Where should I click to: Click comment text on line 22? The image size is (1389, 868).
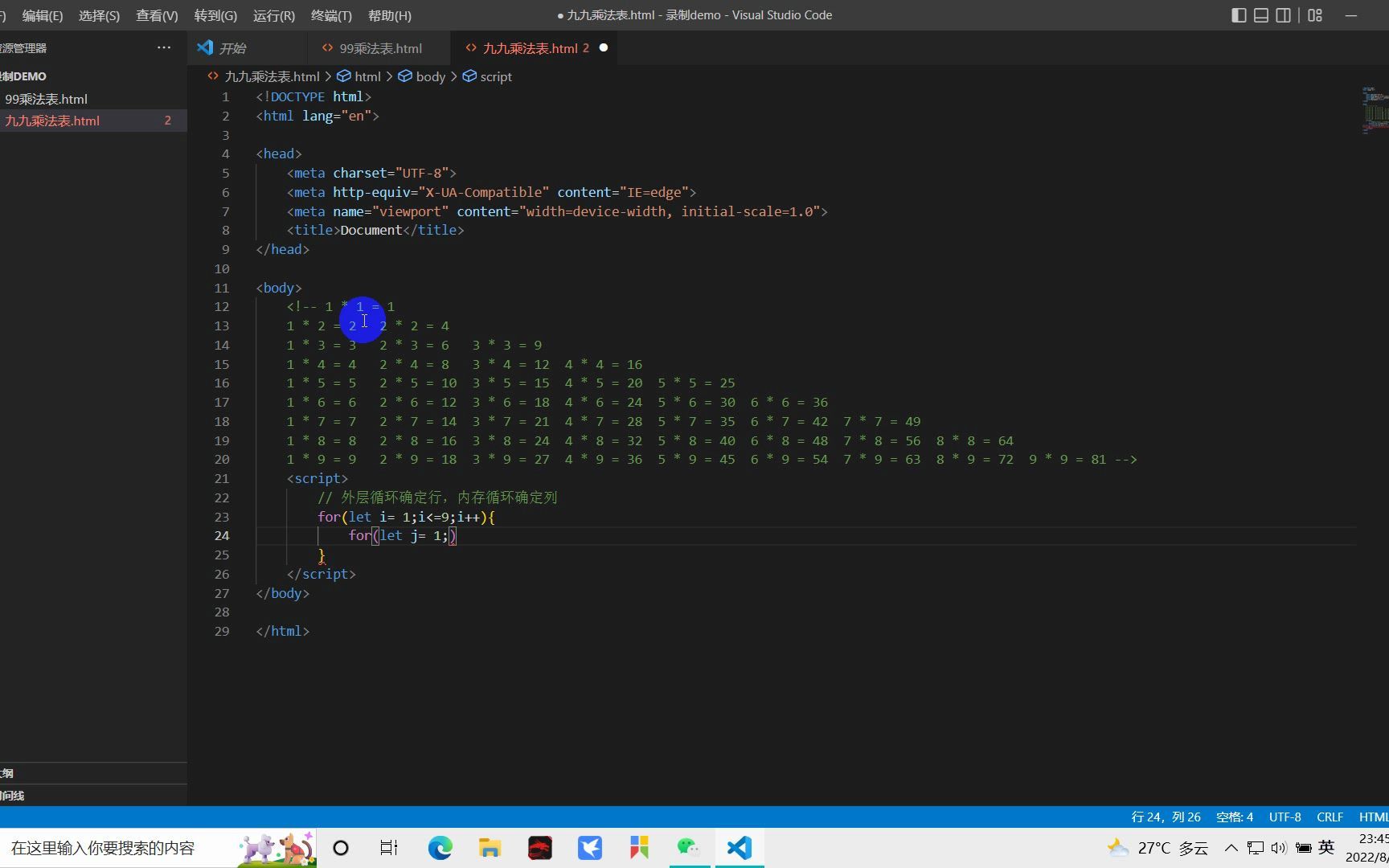point(437,497)
